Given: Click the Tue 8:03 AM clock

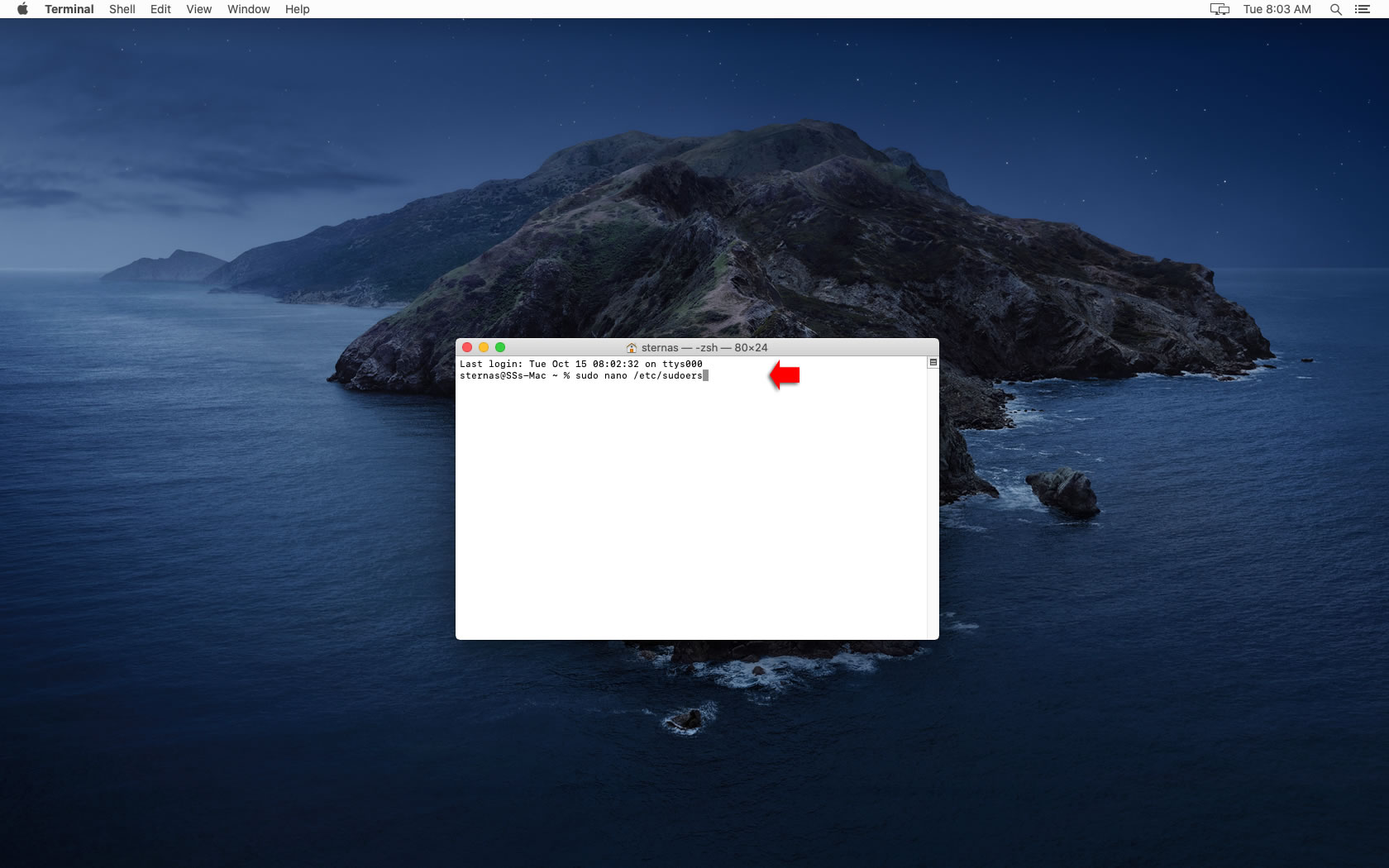Looking at the screenshot, I should 1277,9.
